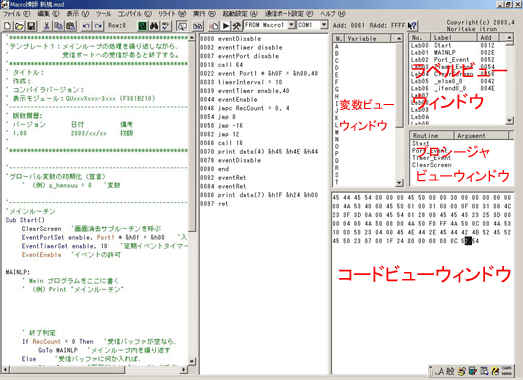Click the MAINLP: label in source editor
Viewport: 523px width, 380px height.
pyautogui.click(x=18, y=272)
